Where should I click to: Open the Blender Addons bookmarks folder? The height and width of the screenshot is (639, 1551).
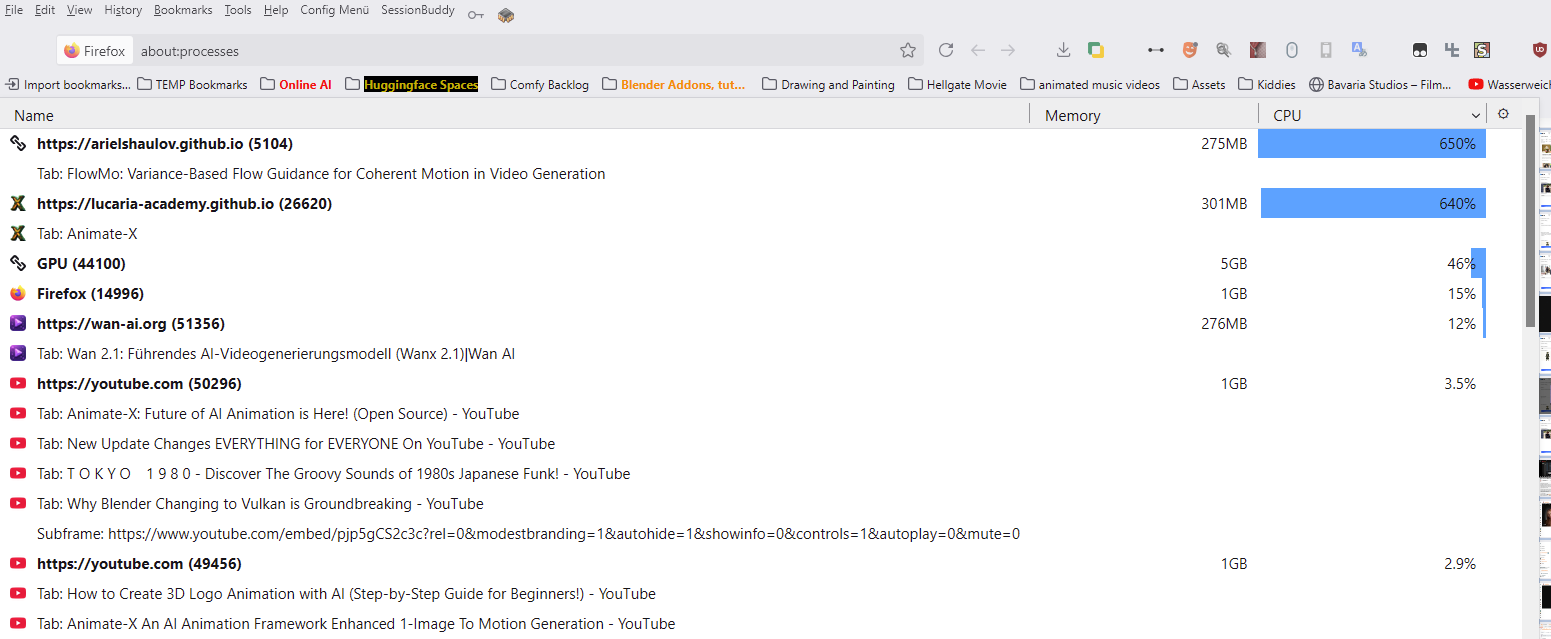[674, 85]
